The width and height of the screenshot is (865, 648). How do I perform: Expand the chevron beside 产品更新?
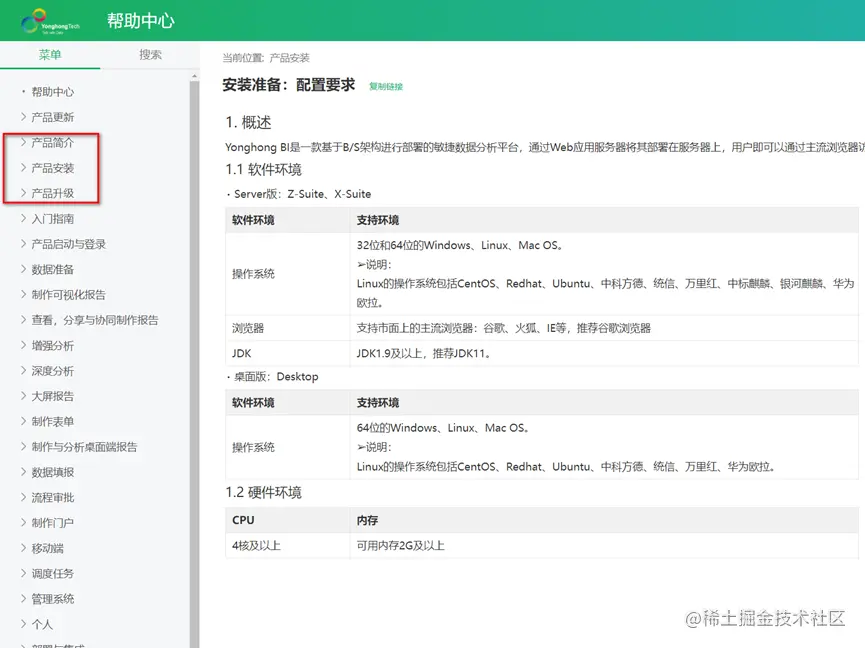point(23,116)
